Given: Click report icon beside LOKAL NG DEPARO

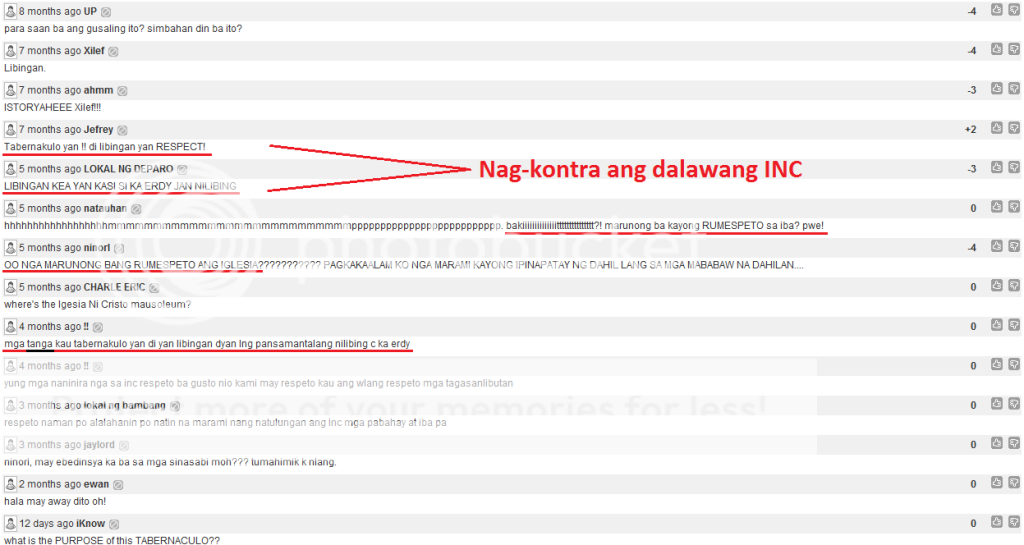Looking at the screenshot, I should click(182, 170).
